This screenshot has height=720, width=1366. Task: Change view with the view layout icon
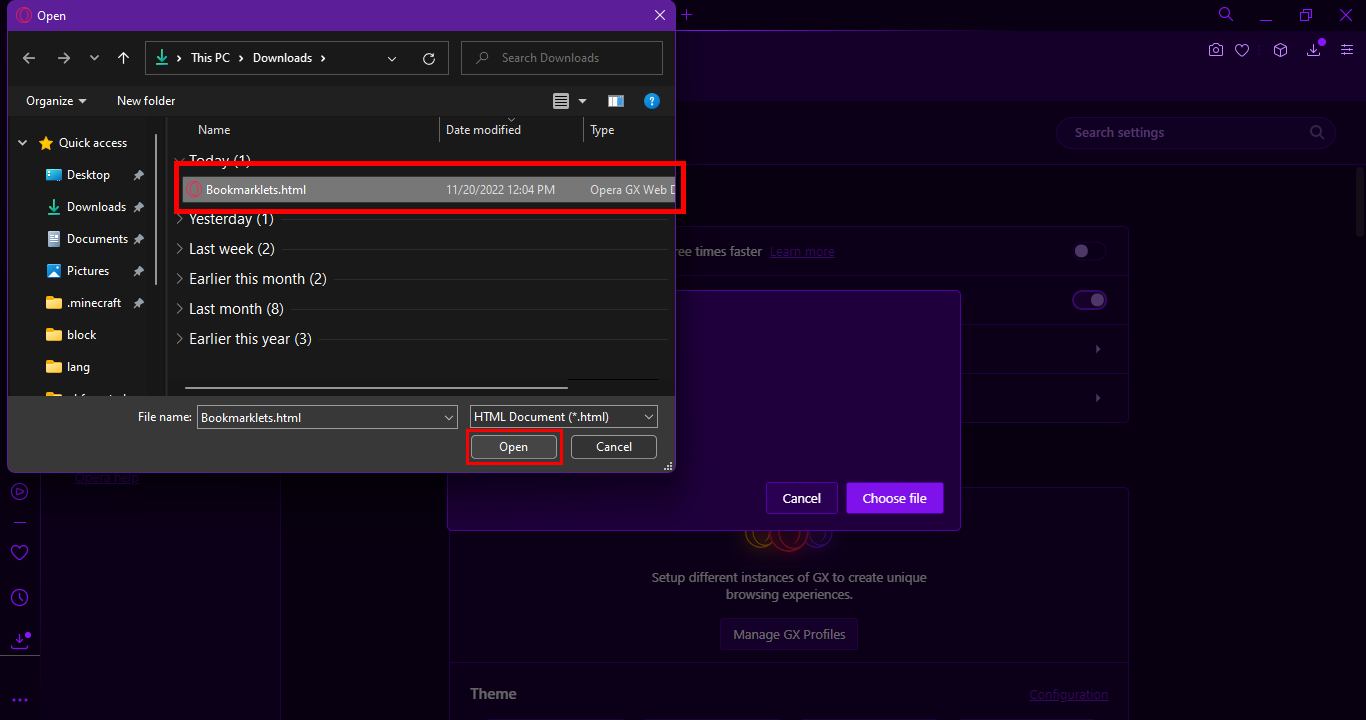pyautogui.click(x=561, y=101)
